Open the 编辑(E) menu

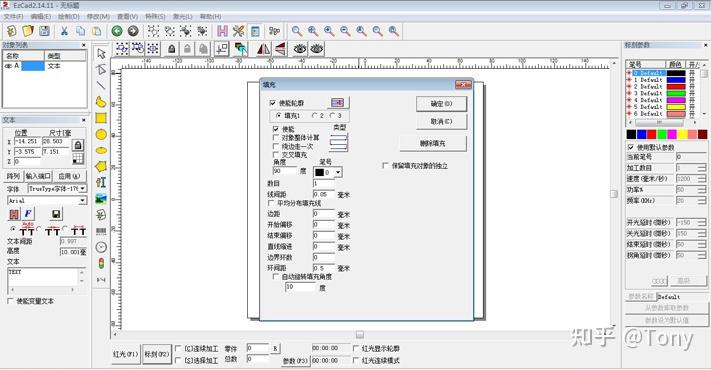(x=41, y=16)
